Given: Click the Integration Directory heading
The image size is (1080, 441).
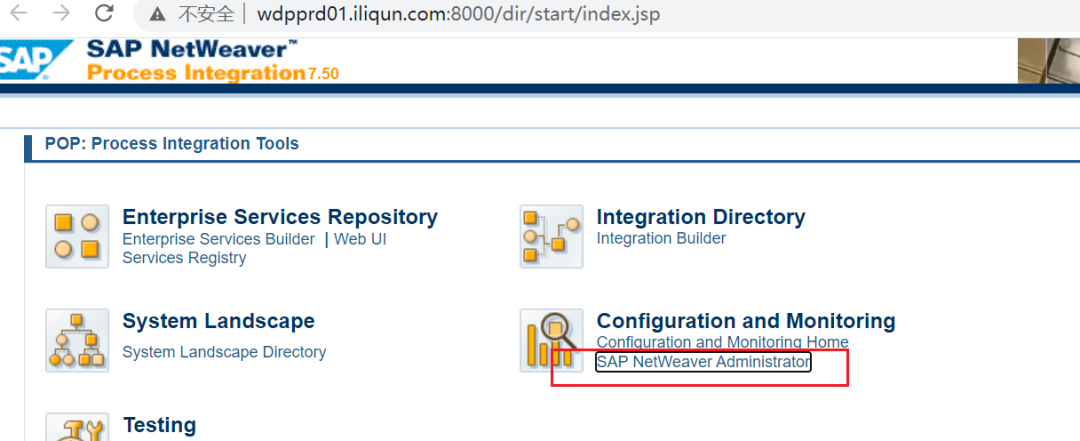Looking at the screenshot, I should point(700,216).
